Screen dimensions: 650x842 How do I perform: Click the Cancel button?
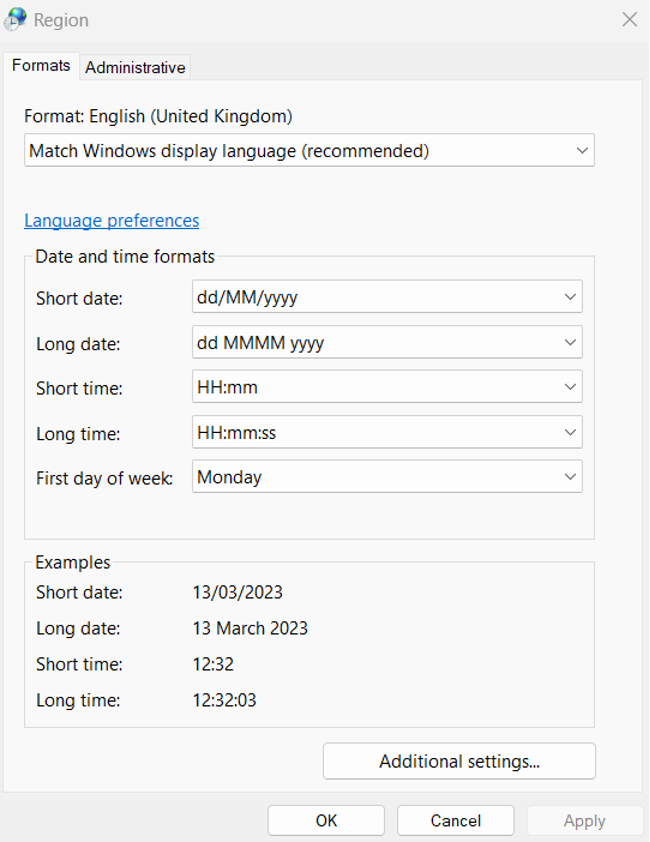coord(455,820)
